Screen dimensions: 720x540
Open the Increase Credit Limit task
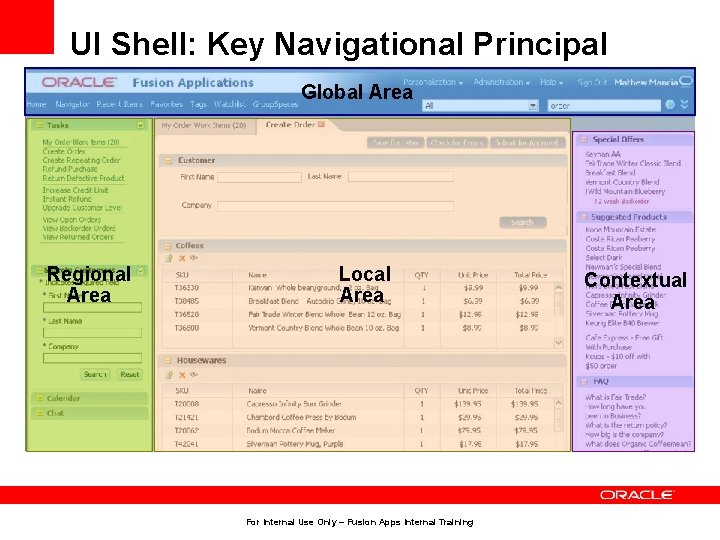point(75,190)
